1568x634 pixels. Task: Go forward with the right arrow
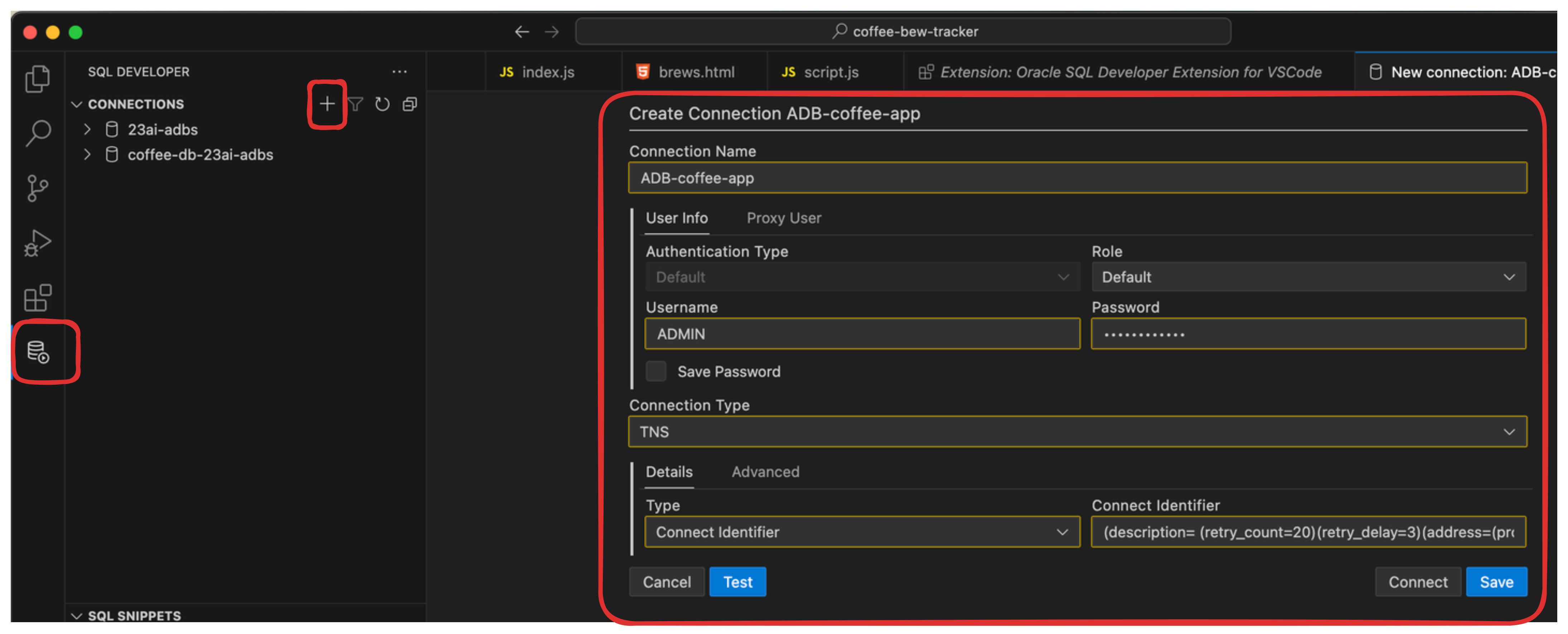coord(551,32)
